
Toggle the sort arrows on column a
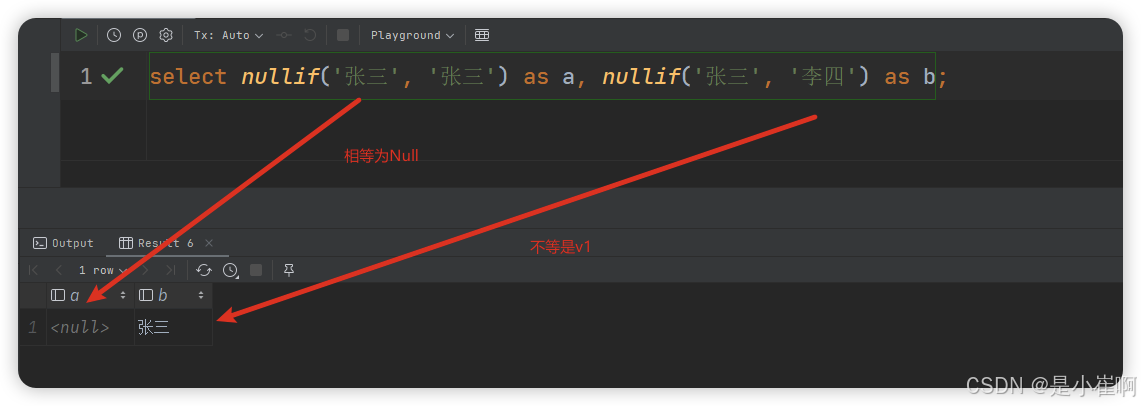(123, 295)
